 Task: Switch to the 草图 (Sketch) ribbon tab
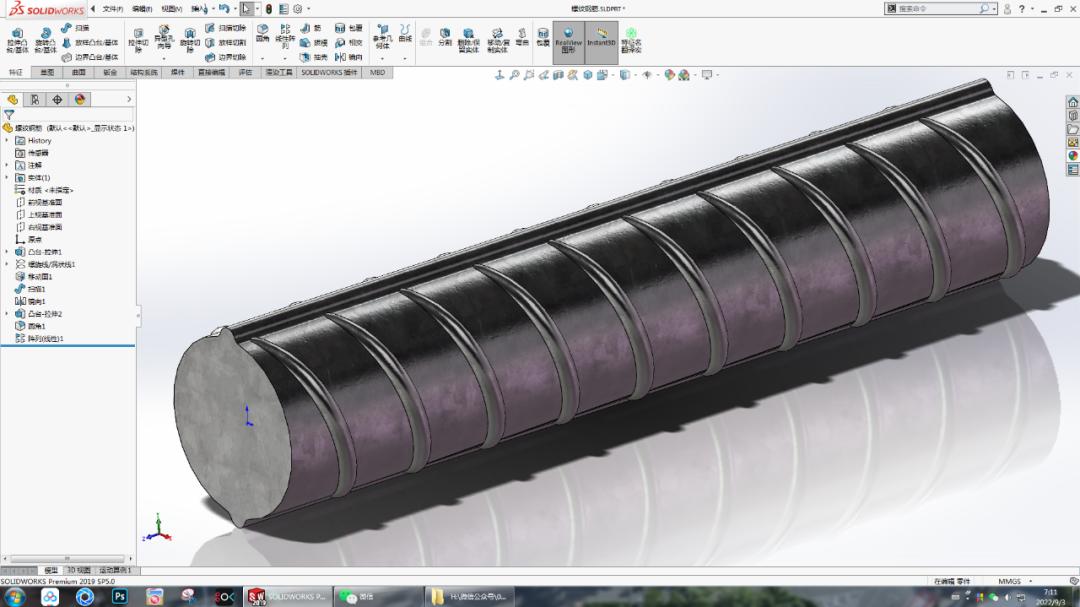[x=46, y=71]
